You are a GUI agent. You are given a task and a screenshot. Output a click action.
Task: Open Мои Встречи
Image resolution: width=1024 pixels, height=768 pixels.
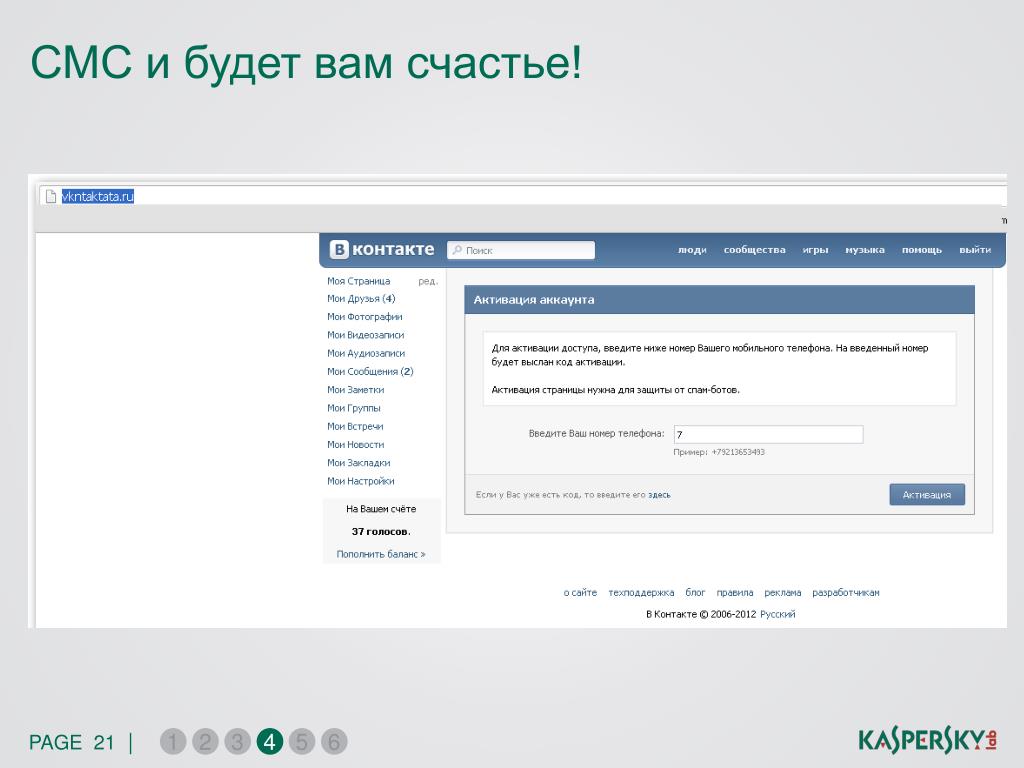[355, 426]
